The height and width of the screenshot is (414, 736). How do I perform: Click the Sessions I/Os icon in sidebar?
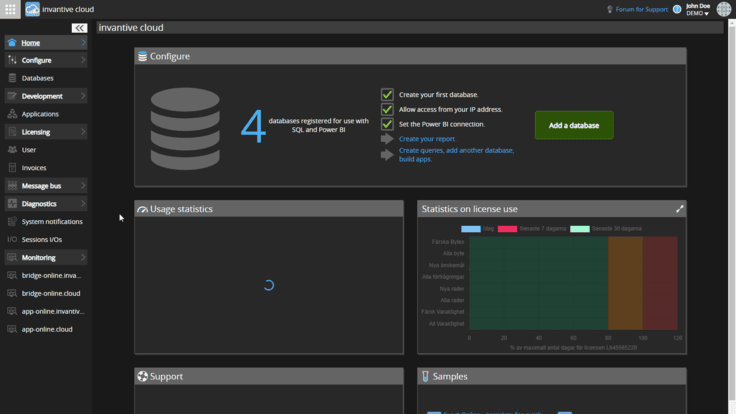click(x=12, y=239)
